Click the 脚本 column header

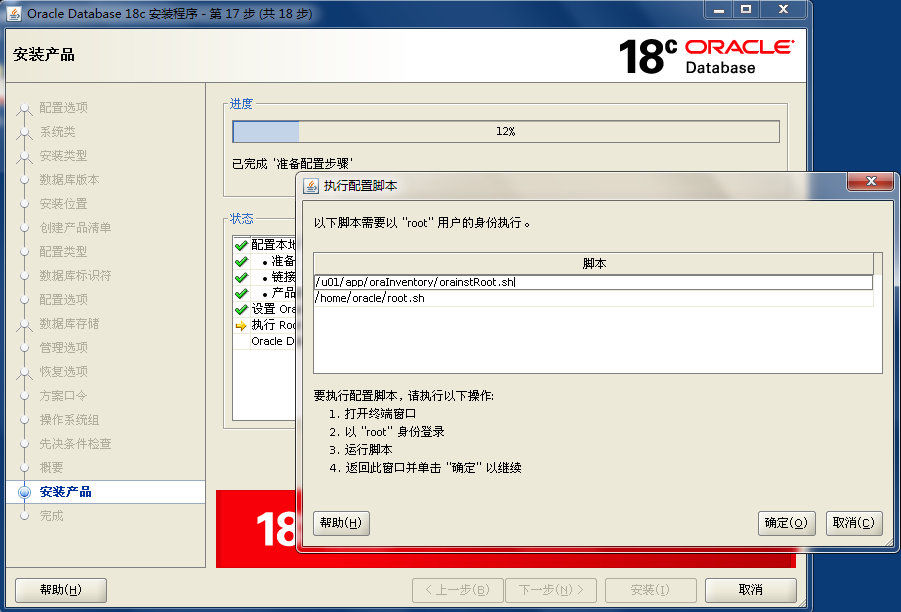[x=594, y=264]
